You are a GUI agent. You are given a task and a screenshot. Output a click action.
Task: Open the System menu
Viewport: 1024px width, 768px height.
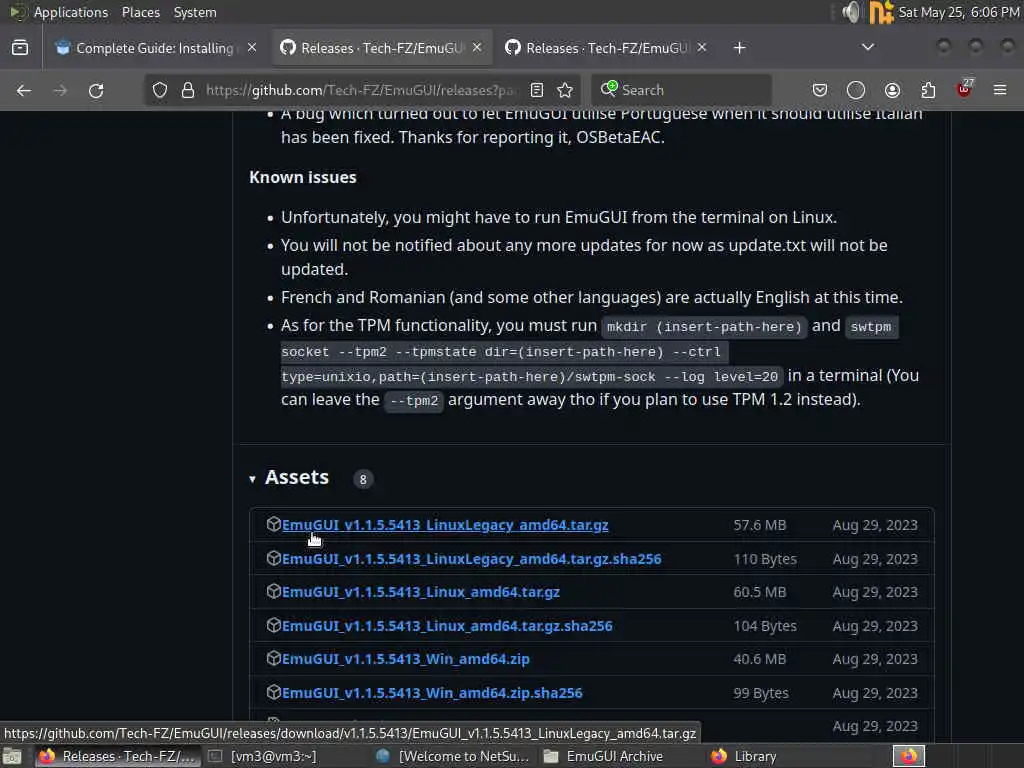tap(195, 12)
